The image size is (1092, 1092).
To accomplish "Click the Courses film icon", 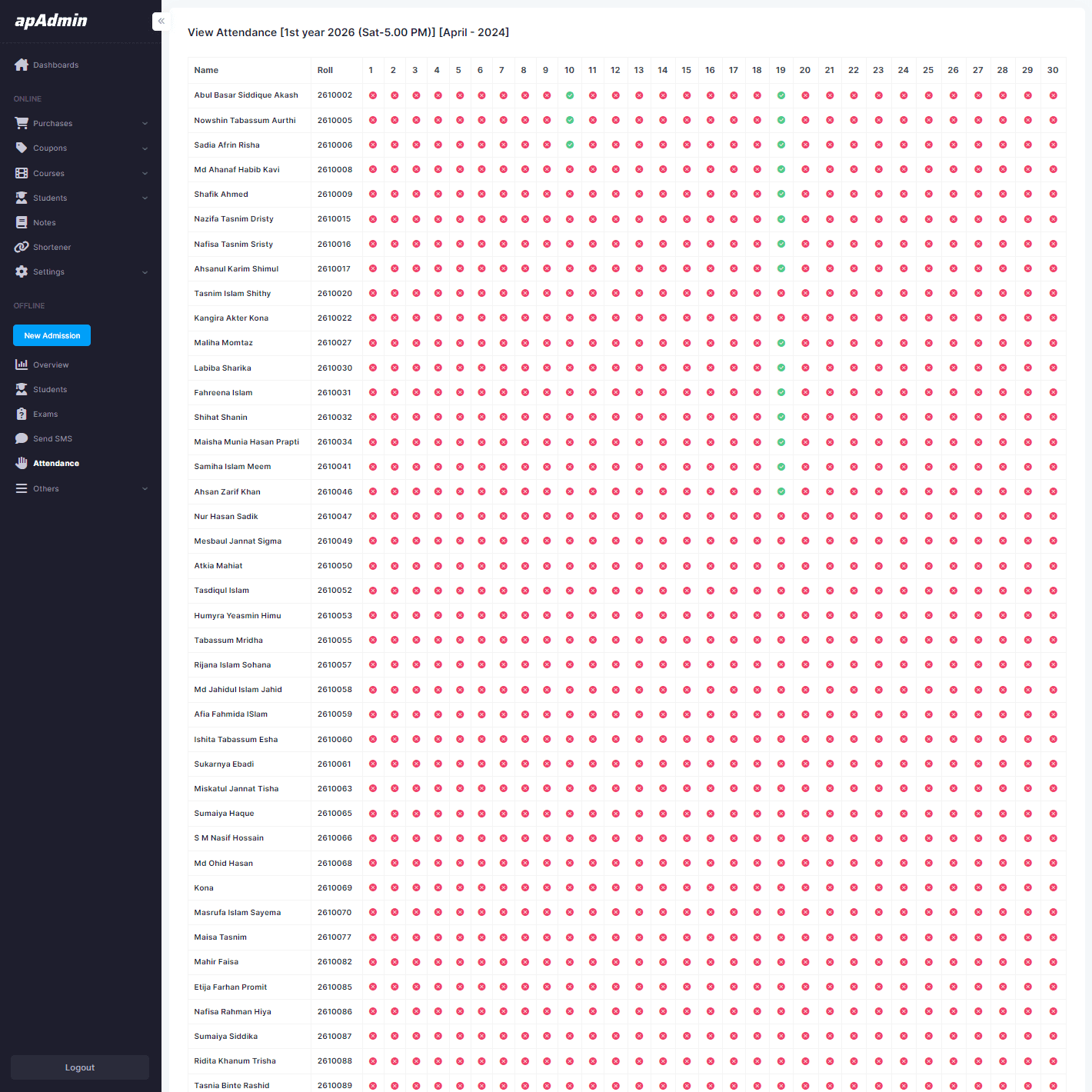I will click(22, 173).
